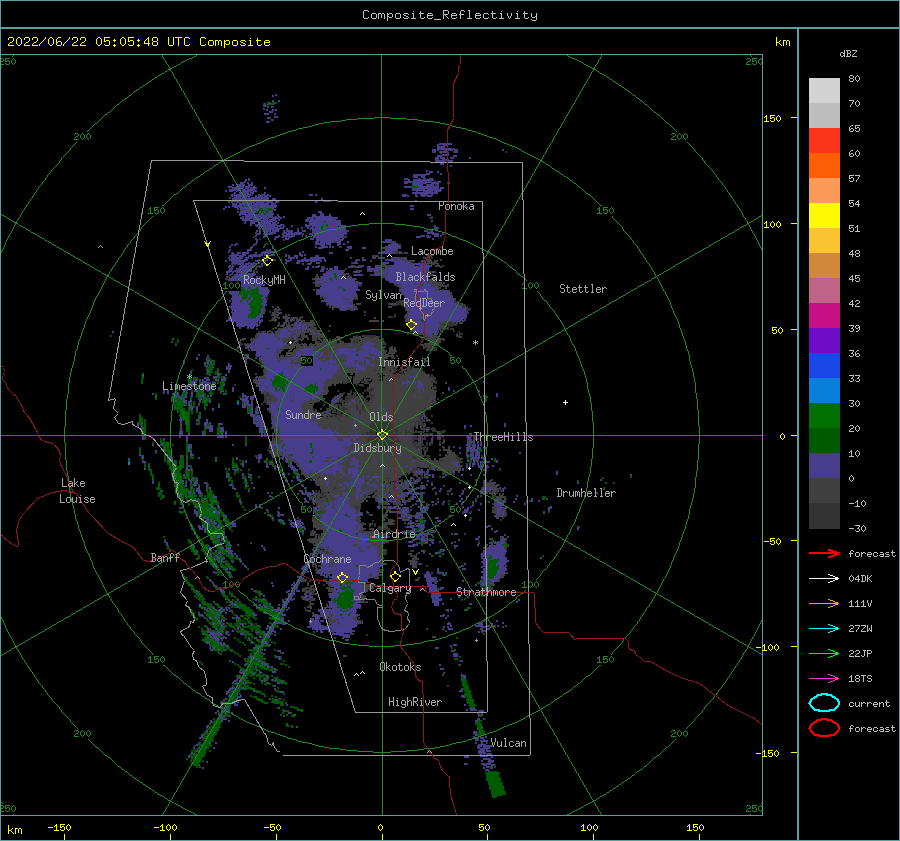
Task: Select the orange 111V arrow legend entry
Action: (x=824, y=603)
